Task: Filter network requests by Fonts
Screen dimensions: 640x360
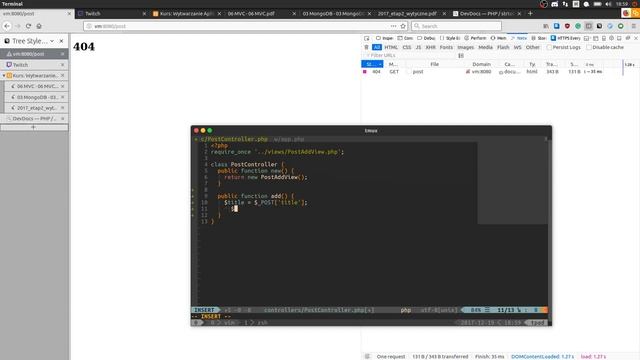Action: tap(446, 47)
